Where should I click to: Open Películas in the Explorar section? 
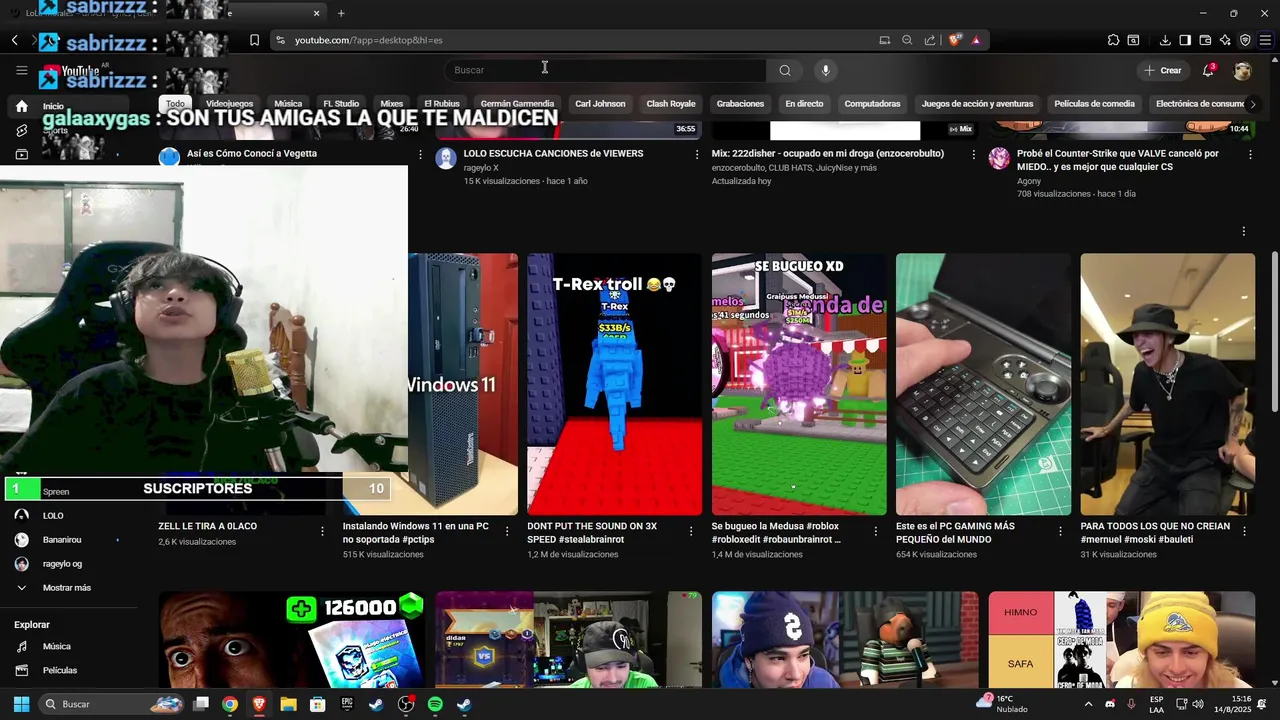60,671
